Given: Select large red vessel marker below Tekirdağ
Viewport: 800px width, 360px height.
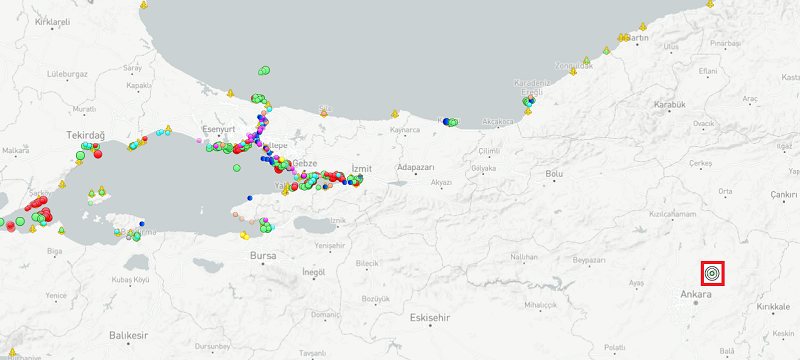Looking at the screenshot, I should click(x=98, y=154).
